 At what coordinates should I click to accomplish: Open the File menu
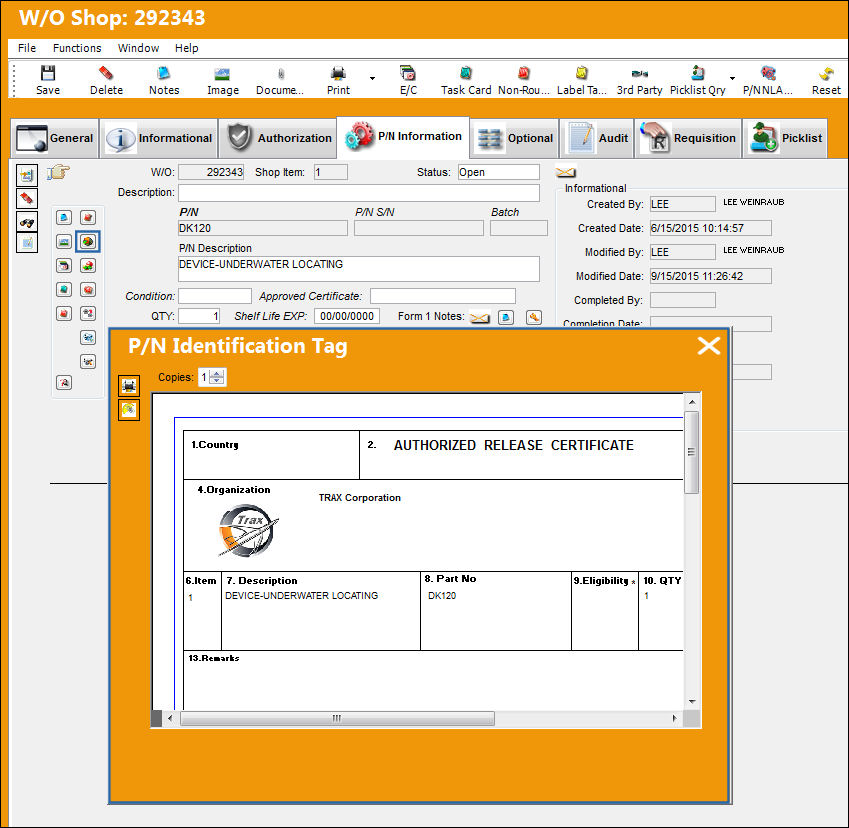click(27, 48)
